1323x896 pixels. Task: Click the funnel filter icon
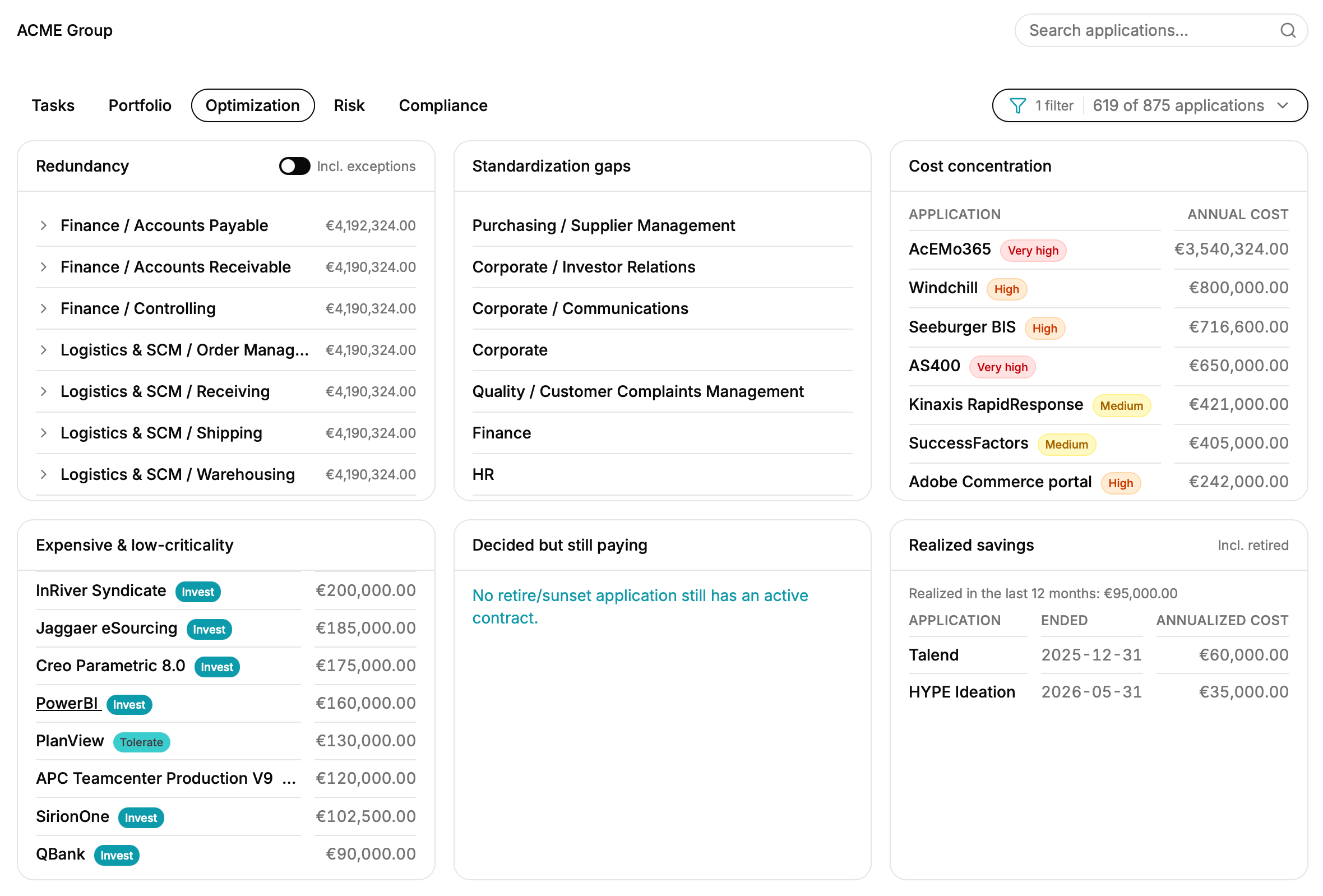click(x=1017, y=105)
